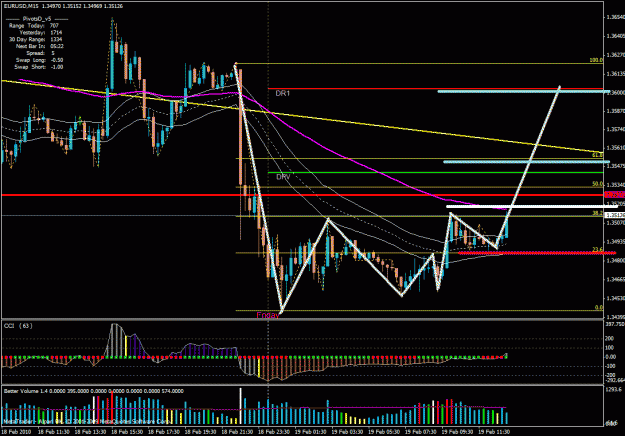Click the CCI (63) indicator label
This screenshot has height=436, width=625.
click(x=18, y=326)
